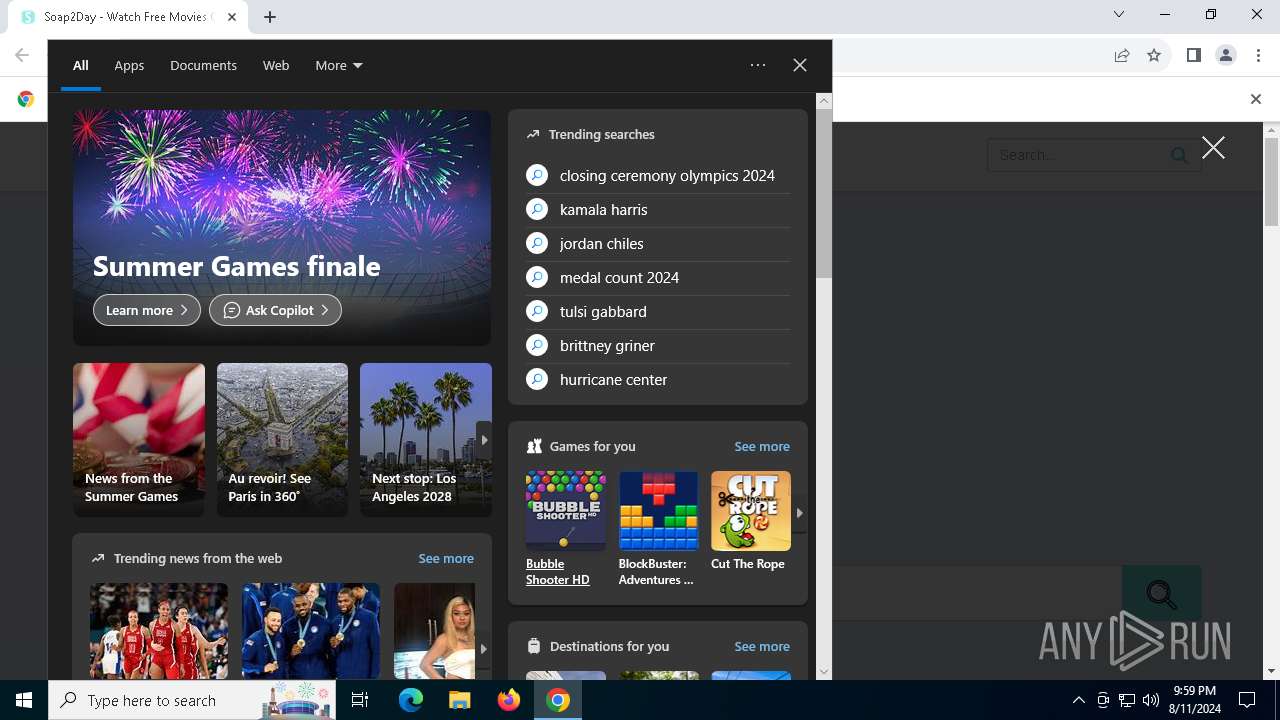Open 'Au revoir! See Paris in 360°' card

coord(282,440)
